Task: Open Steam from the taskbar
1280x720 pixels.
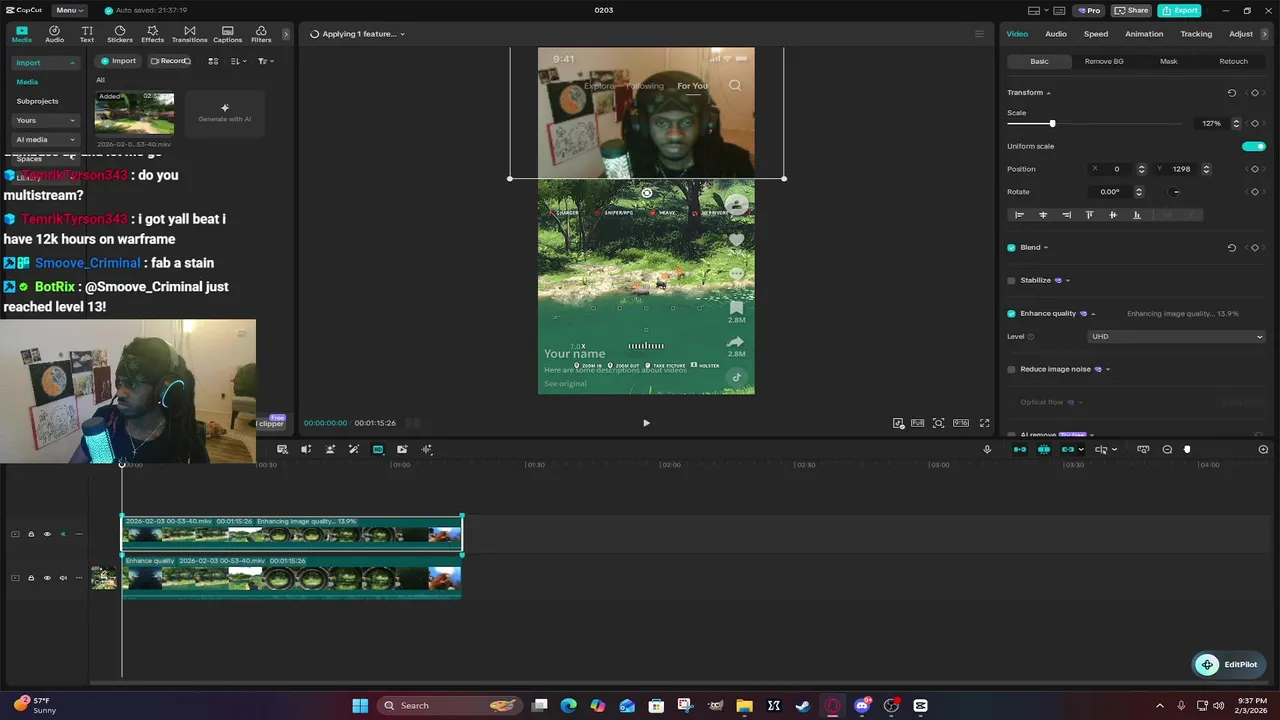Action: [x=803, y=706]
